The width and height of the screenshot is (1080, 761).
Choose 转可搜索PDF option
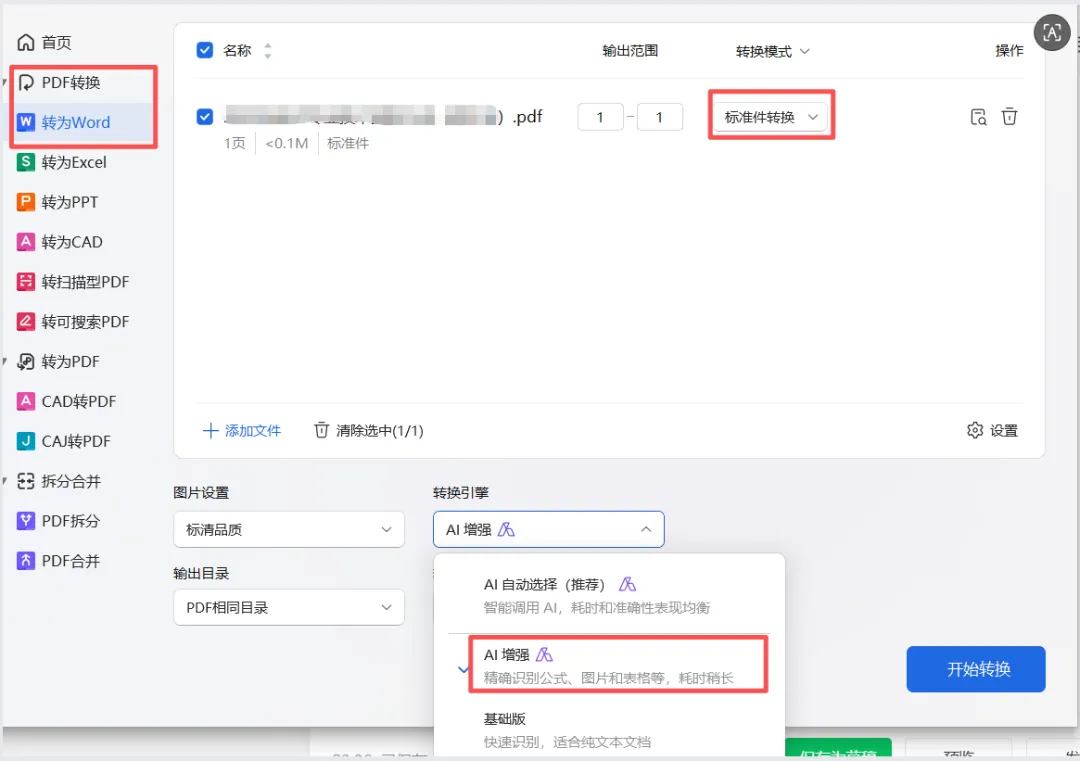click(73, 322)
